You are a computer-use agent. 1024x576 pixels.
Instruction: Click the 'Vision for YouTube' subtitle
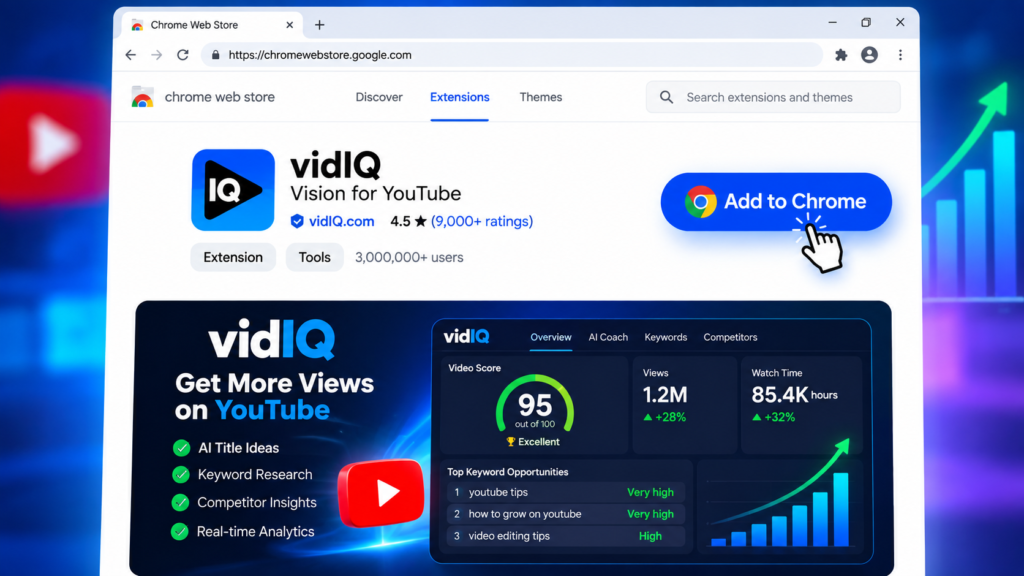coord(376,193)
